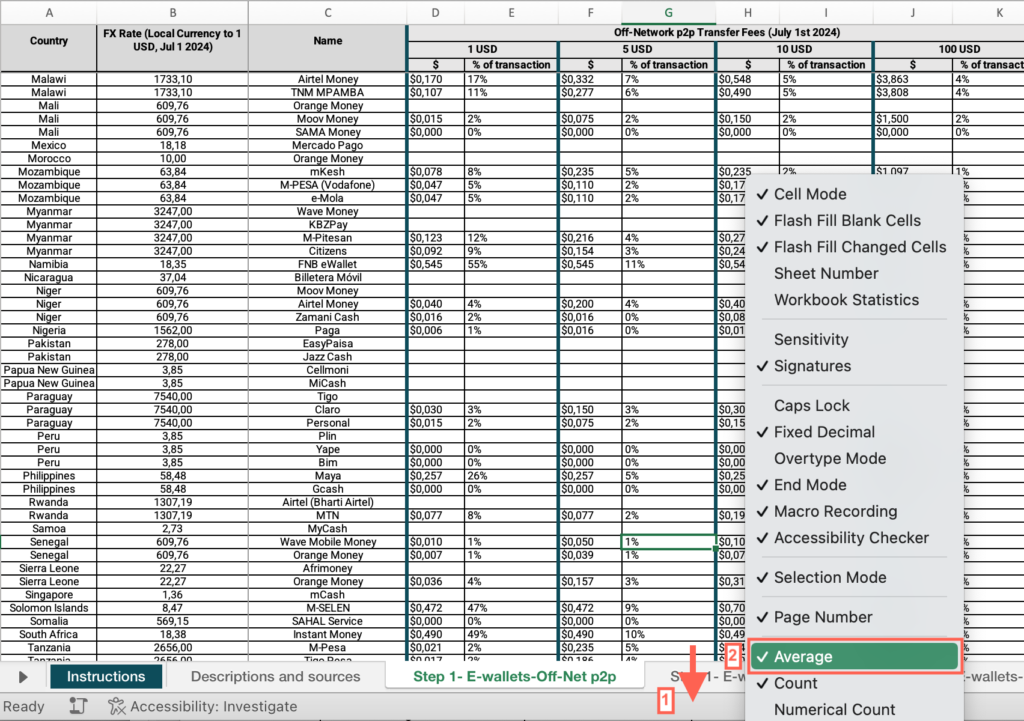Click the 1 USD header cell
Viewport: 1024px width, 721px height.
(483, 49)
